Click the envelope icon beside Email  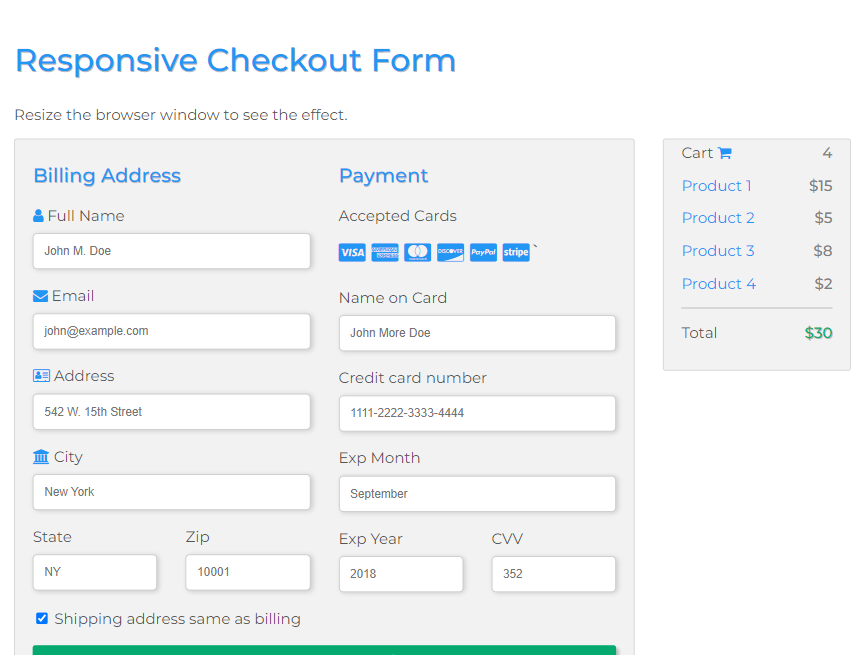point(40,296)
